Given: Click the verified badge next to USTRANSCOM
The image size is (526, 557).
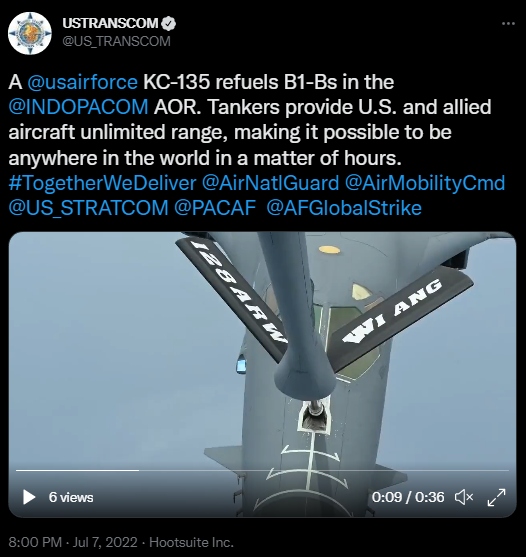Looking at the screenshot, I should (x=169, y=23).
